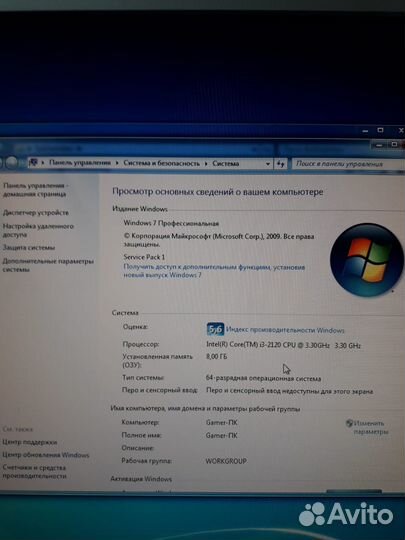Click Service Pack 1 text
405x540 pixels.
click(x=144, y=257)
